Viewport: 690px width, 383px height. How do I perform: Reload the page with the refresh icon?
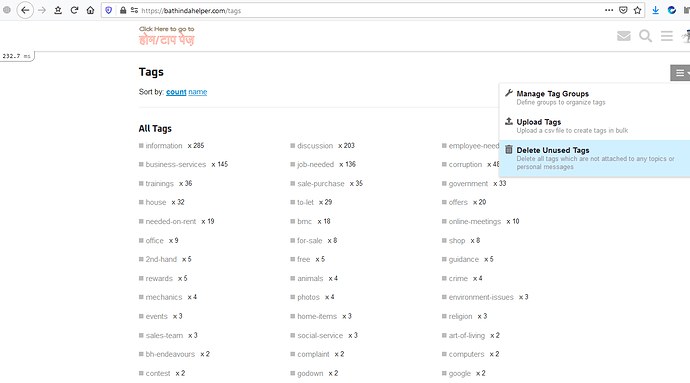click(74, 10)
